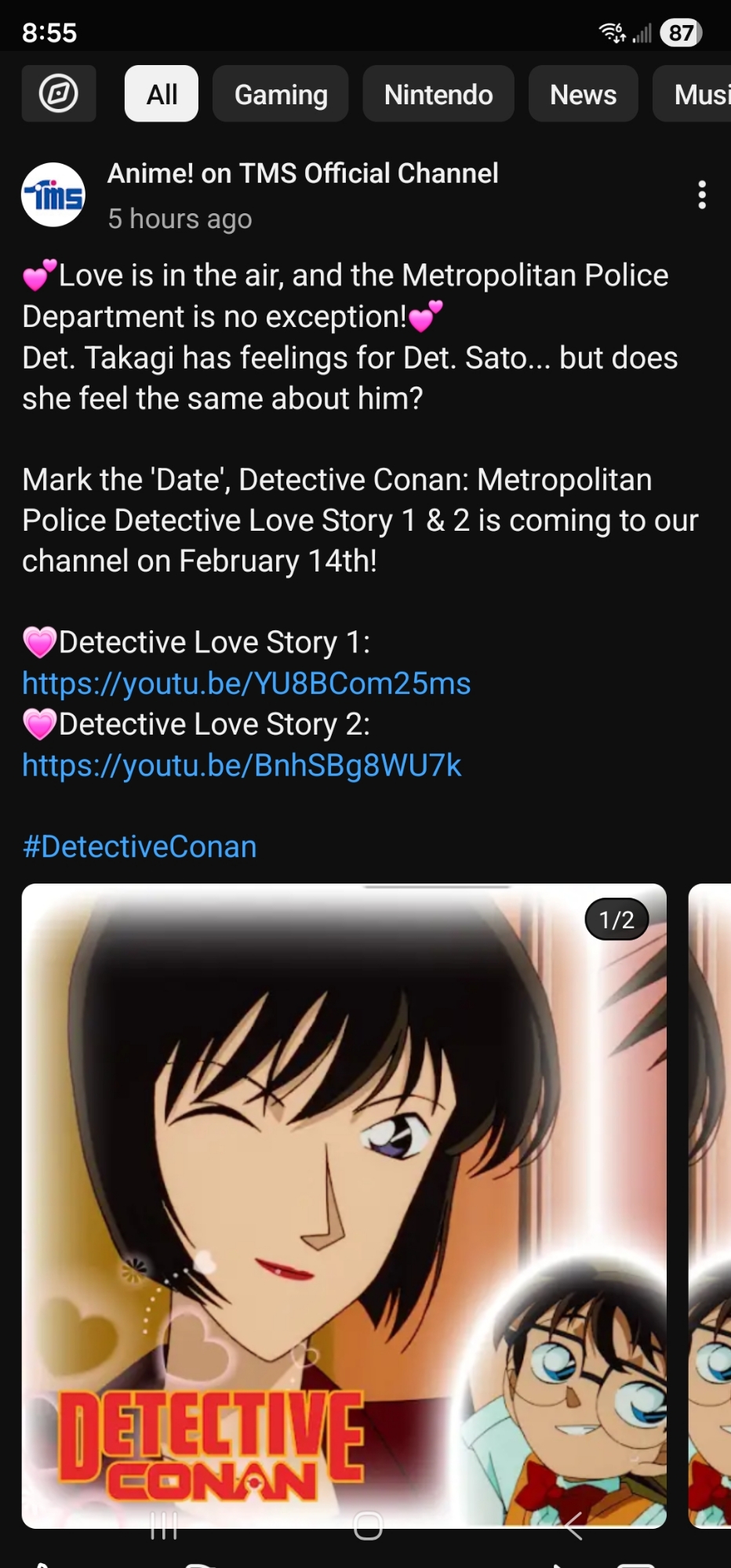731x1568 pixels.
Task: Switch to the Gaming chip
Action: [x=281, y=94]
